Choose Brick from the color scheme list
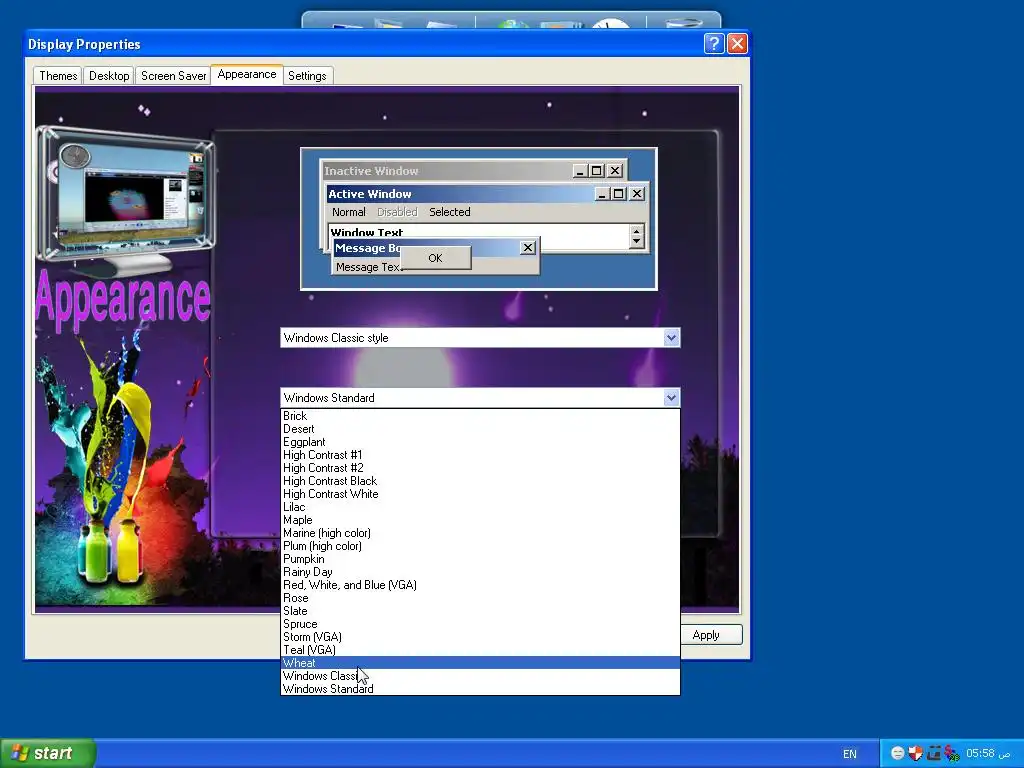Viewport: 1024px width, 768px height. tap(480, 416)
